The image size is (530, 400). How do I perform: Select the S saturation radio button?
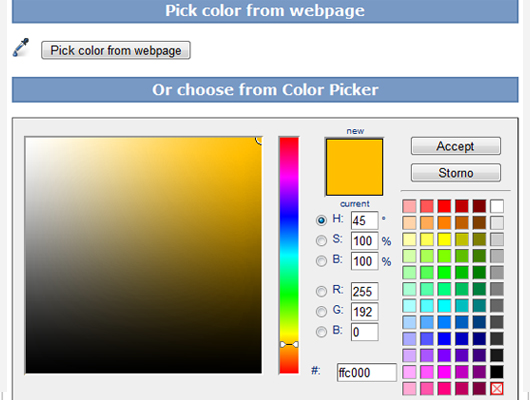coord(321,240)
